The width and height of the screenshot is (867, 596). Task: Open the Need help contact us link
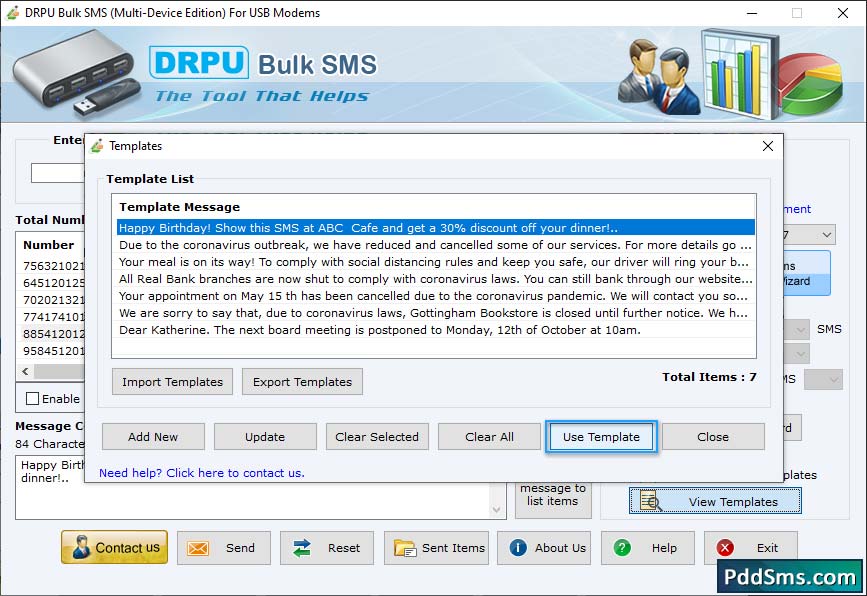coord(202,473)
